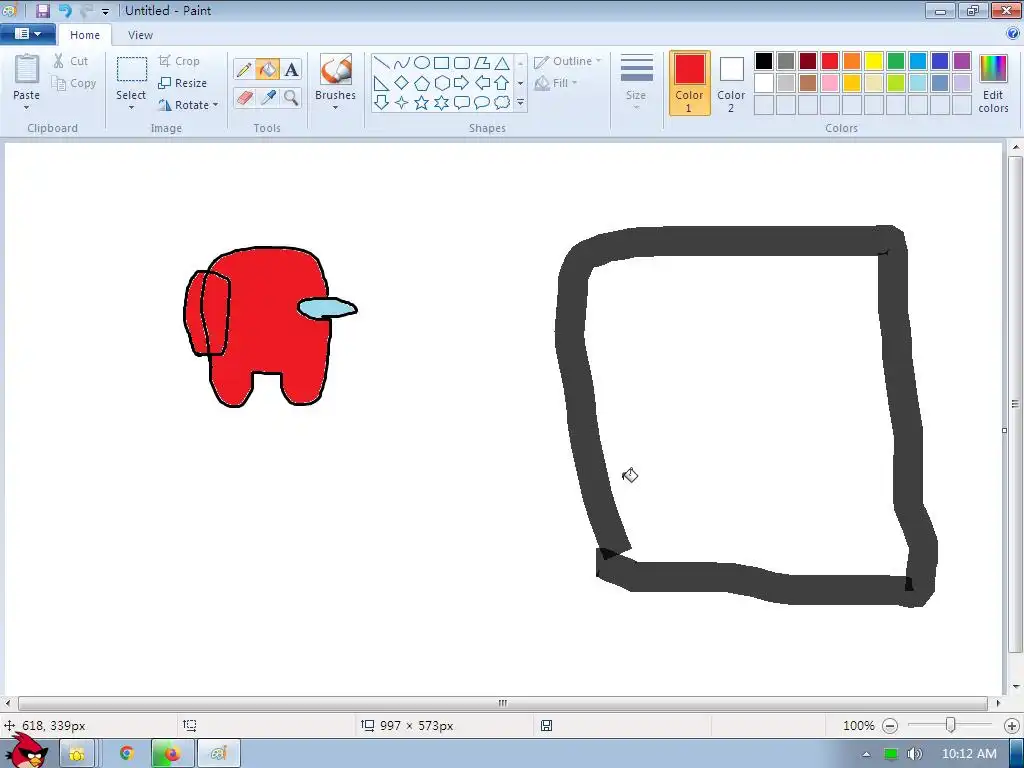Screen dimensions: 1024x768
Task: Click the Start button with Angry Bird
Action: pos(27,751)
